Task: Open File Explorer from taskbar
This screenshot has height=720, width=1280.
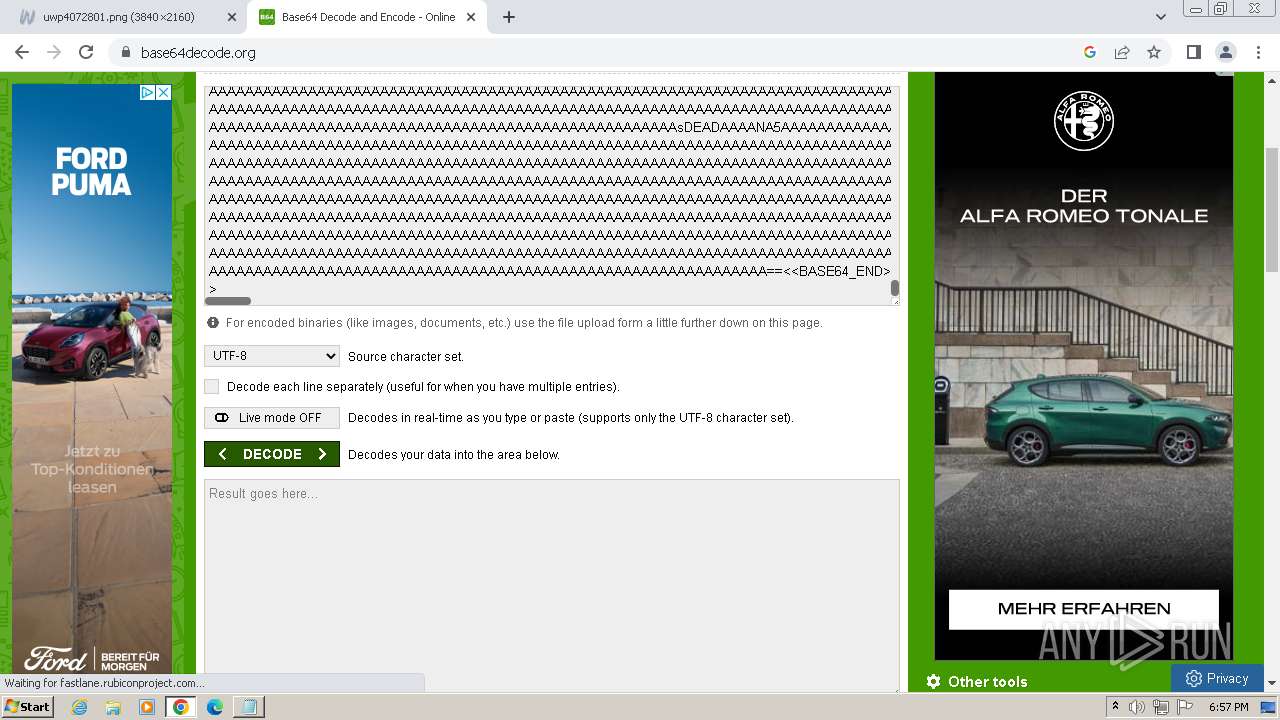Action: [x=113, y=707]
